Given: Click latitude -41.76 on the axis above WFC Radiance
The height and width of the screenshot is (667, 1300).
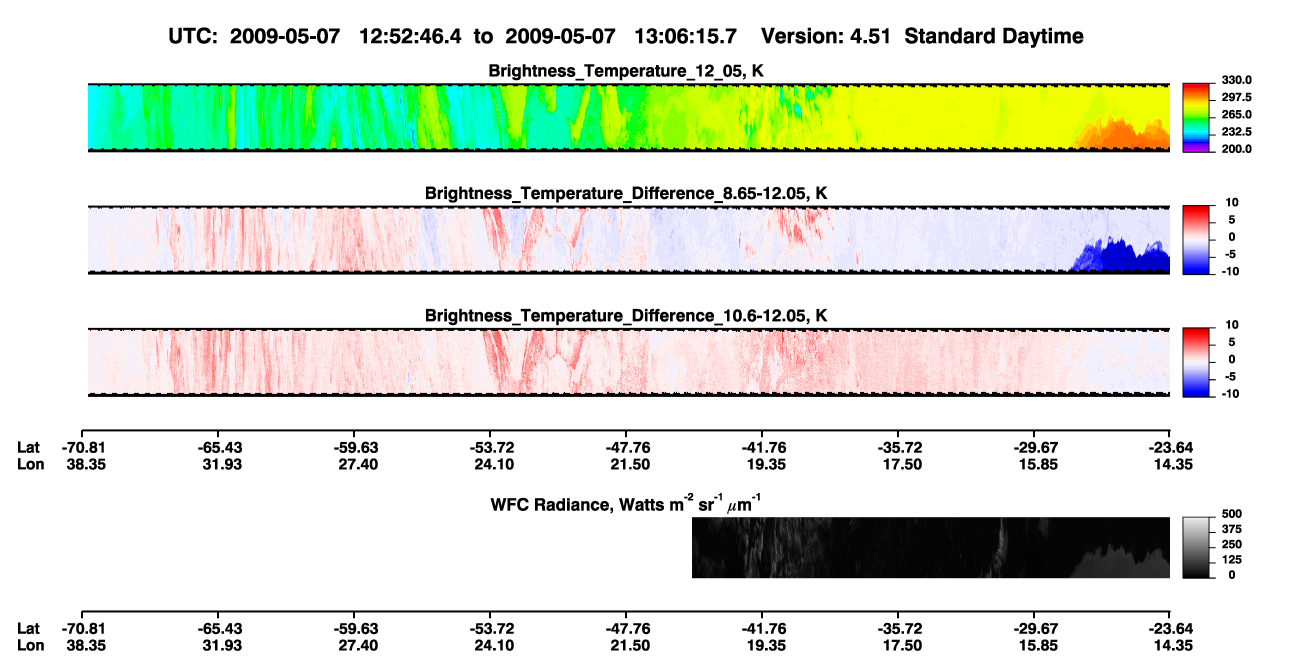Looking at the screenshot, I should point(761,447).
